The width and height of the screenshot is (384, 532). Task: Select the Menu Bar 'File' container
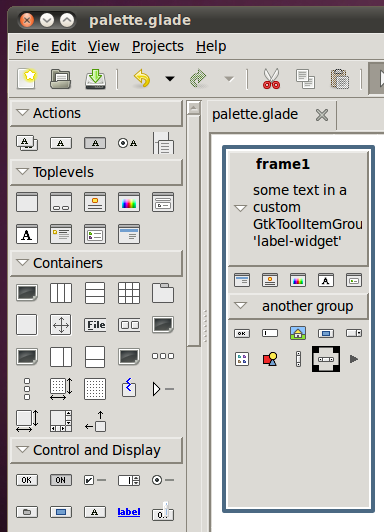[x=95, y=325]
